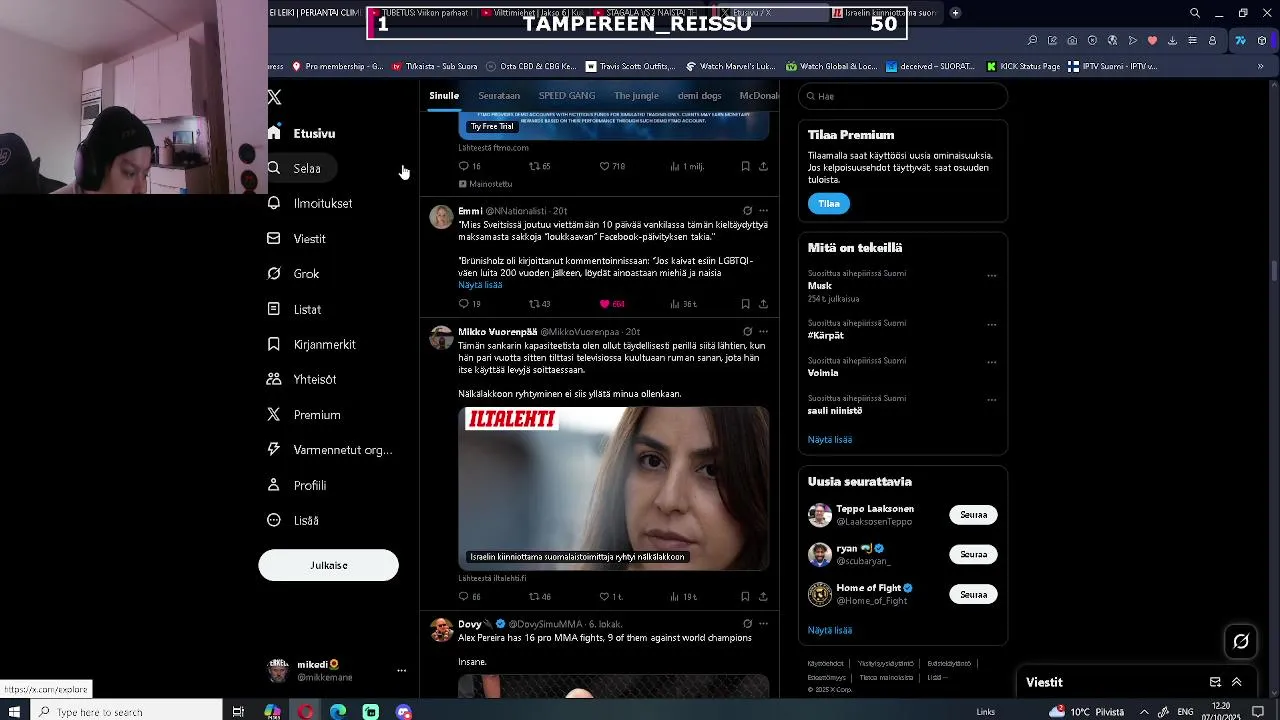The height and width of the screenshot is (720, 1280).
Task: Click the Windows taskbar search box
Action: pyautogui.click(x=126, y=712)
